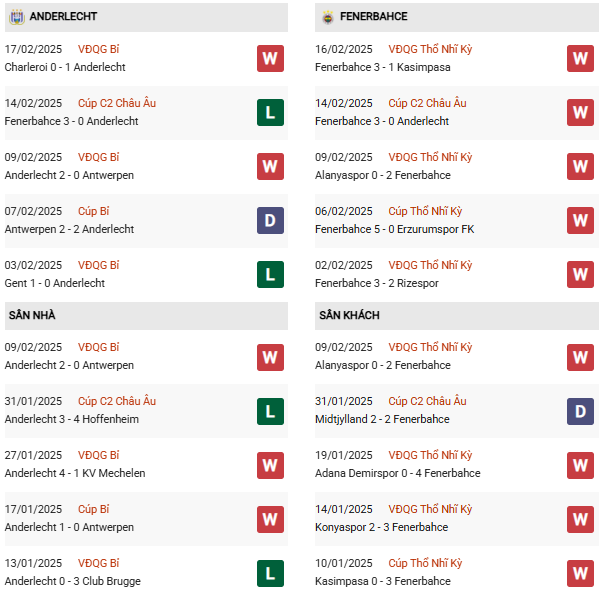Click D badge for Antwerpen 2 - 2 Anderlecht
This screenshot has height=596, width=600.
pyautogui.click(x=270, y=220)
